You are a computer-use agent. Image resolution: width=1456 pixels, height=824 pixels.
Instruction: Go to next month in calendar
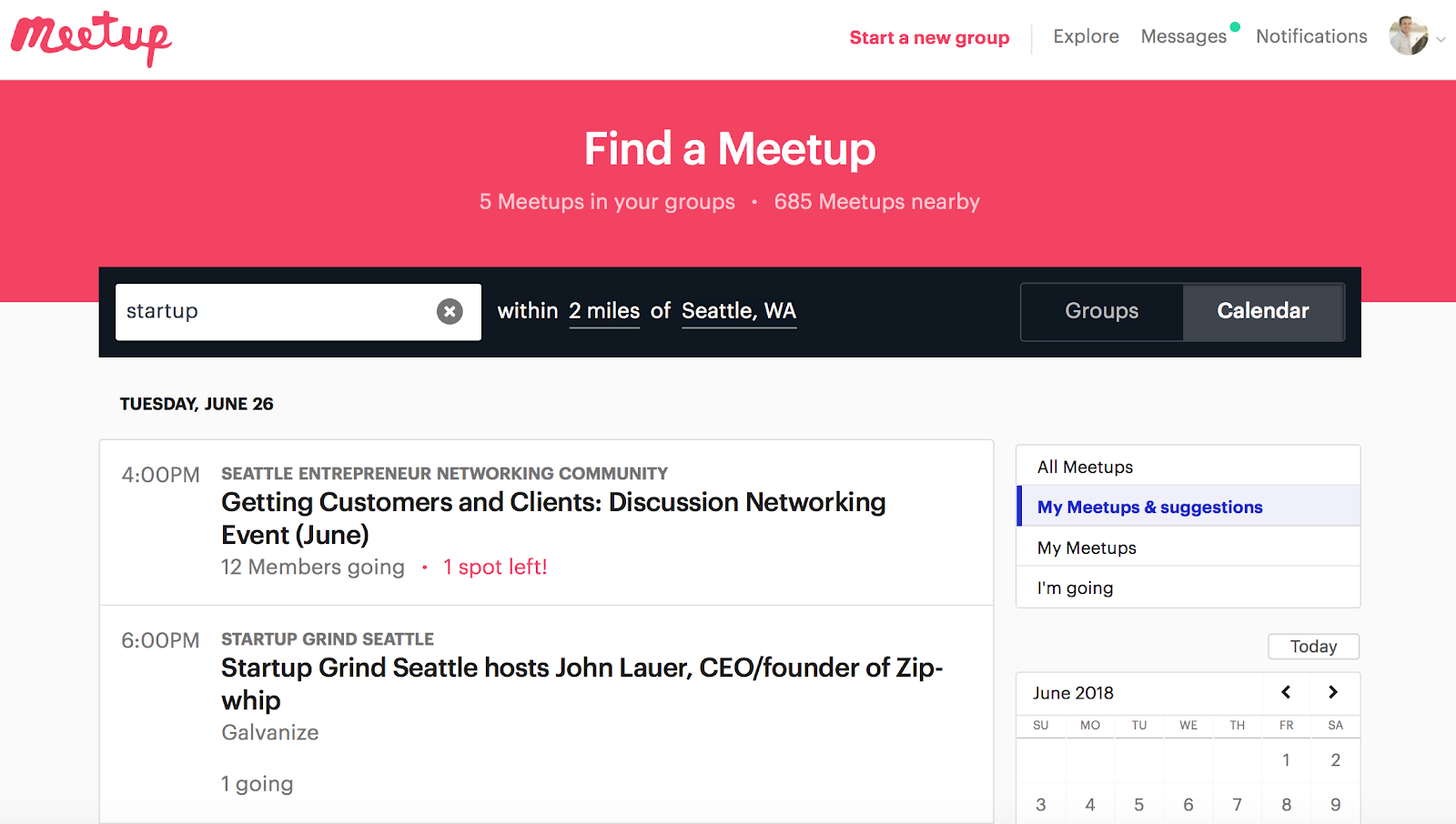pos(1334,692)
